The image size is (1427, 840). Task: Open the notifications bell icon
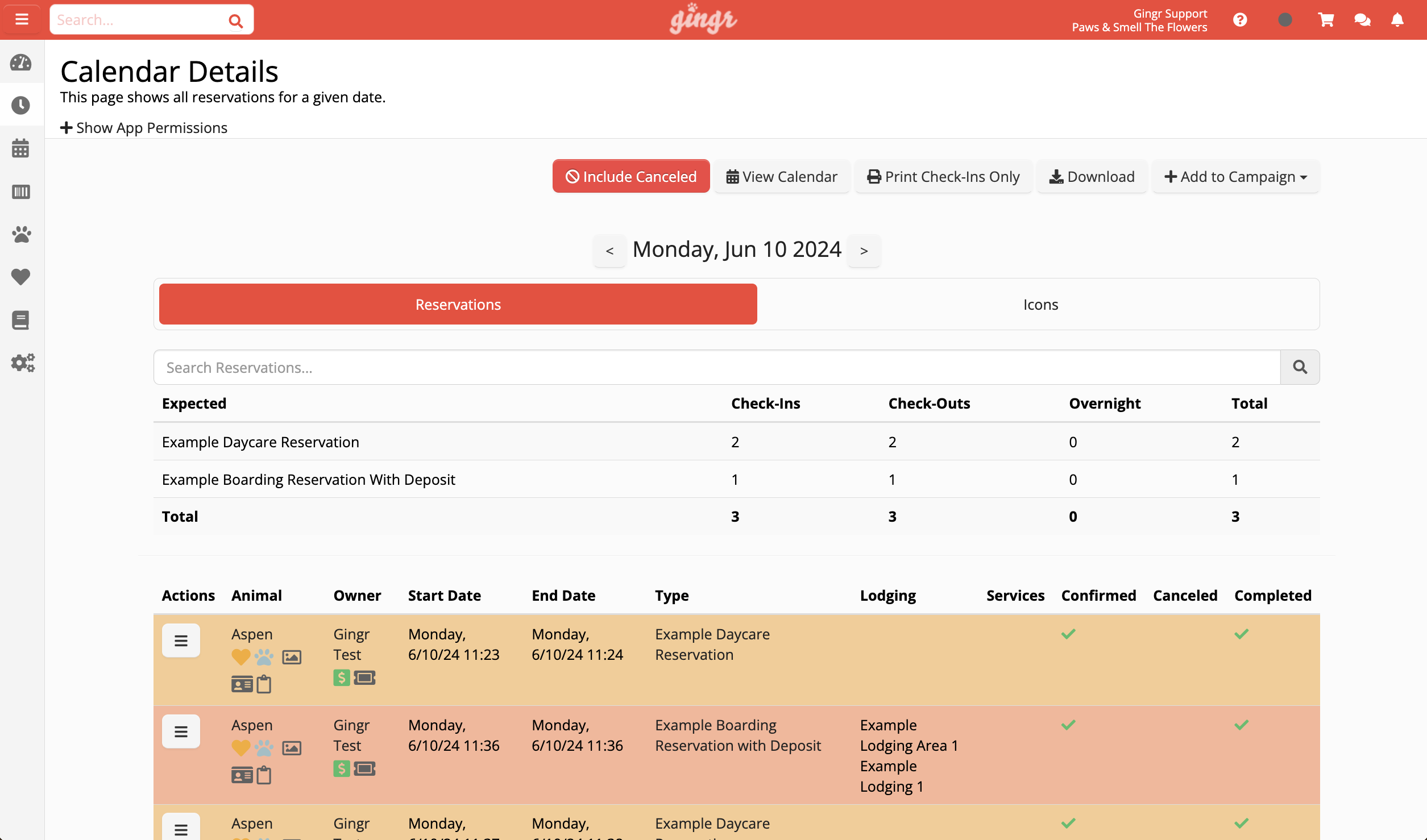[x=1396, y=19]
